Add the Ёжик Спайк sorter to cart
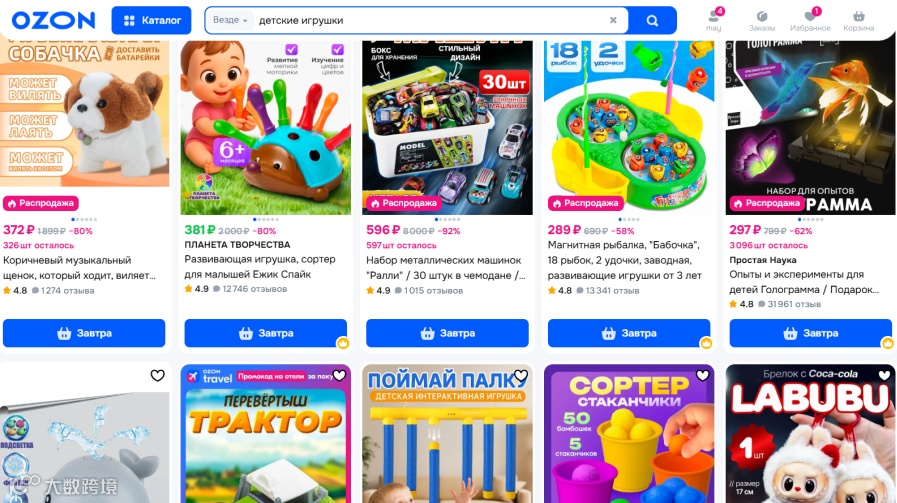Screen dimensions: 897x503 coord(265,333)
